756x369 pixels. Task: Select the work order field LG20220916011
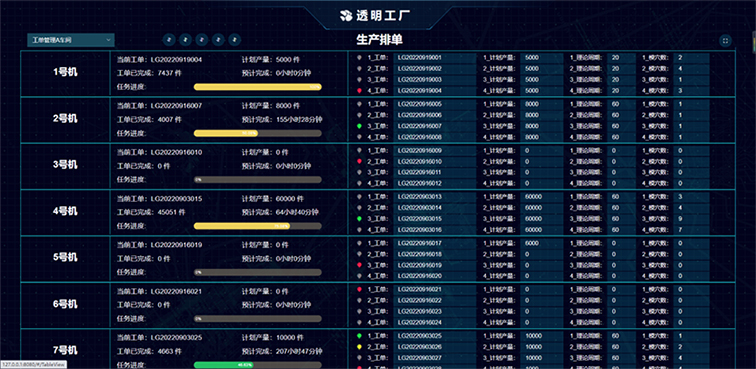click(x=434, y=172)
